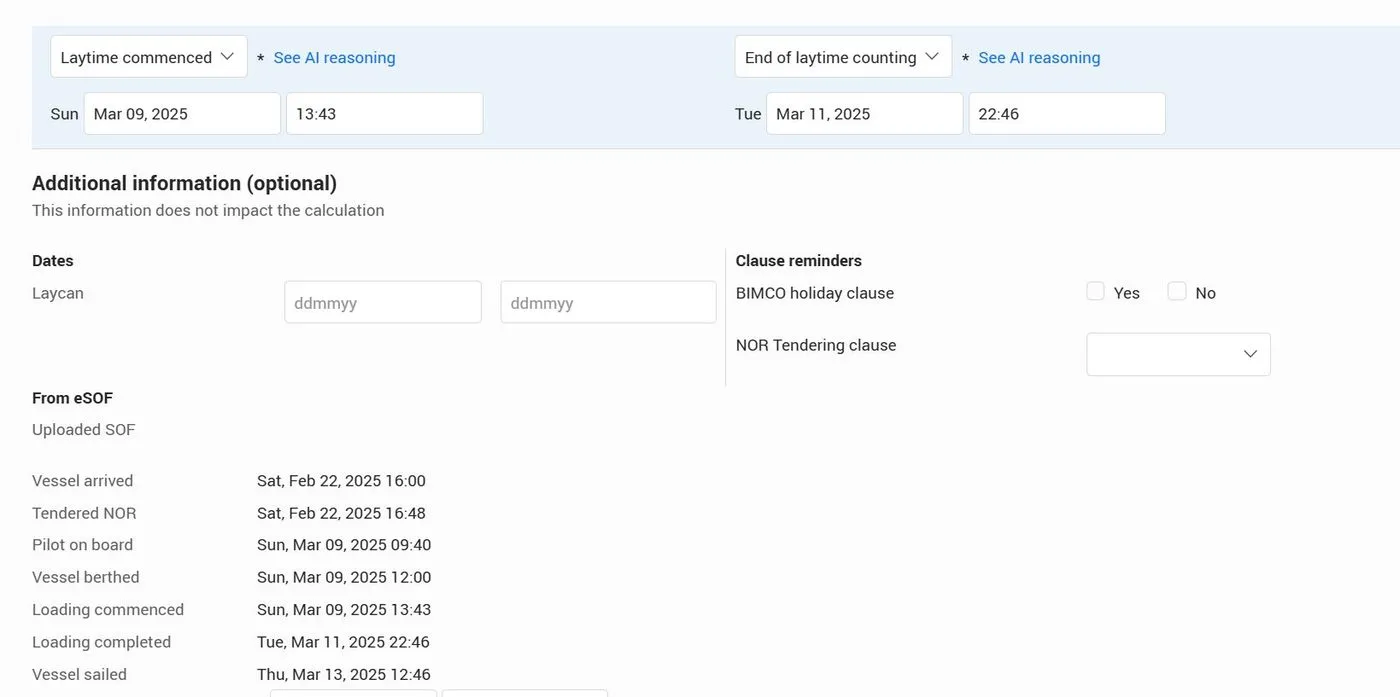Open See AI reasoning for Laytime commenced

pos(334,58)
